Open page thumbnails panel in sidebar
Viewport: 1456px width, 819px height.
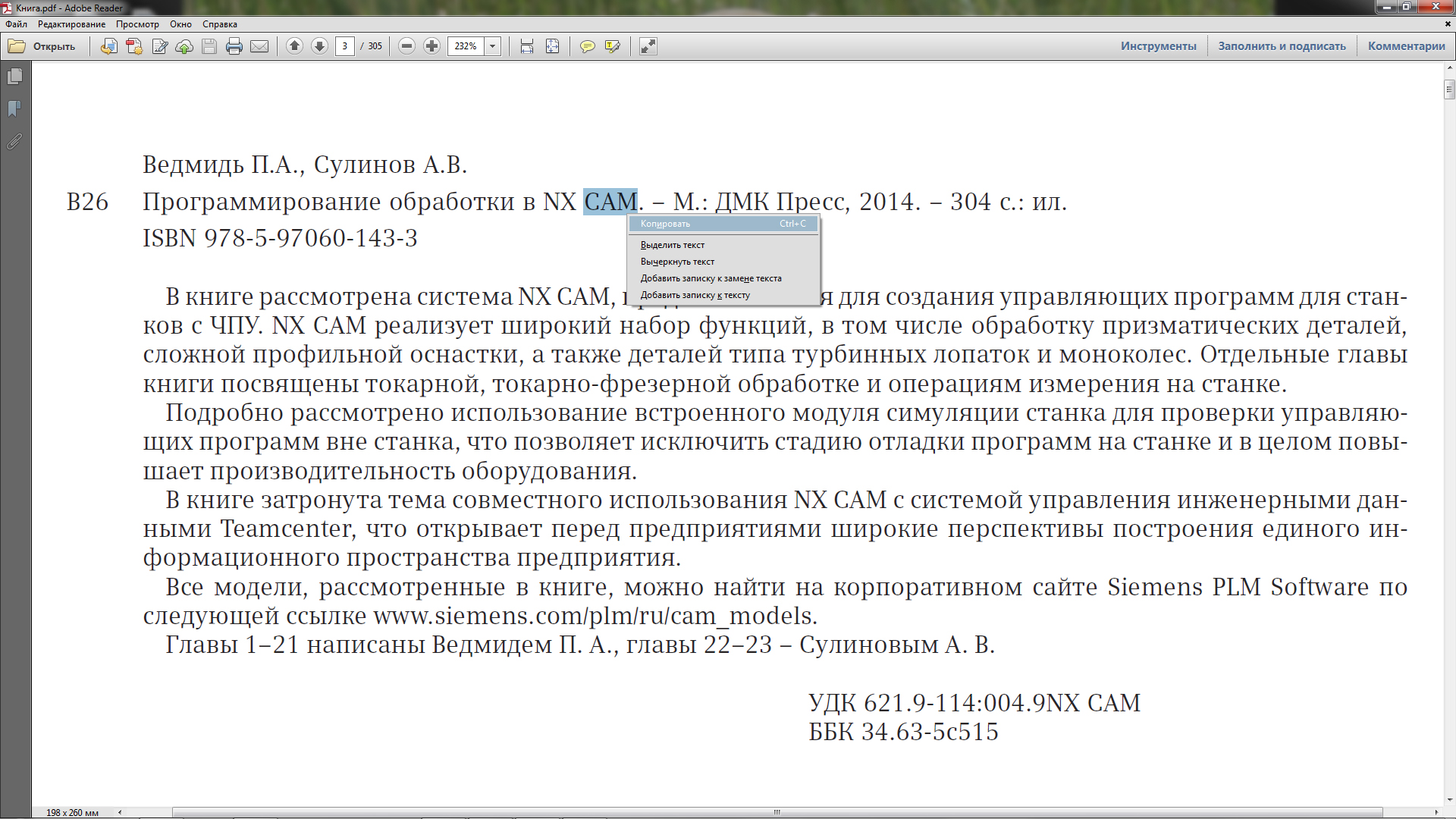click(14, 77)
